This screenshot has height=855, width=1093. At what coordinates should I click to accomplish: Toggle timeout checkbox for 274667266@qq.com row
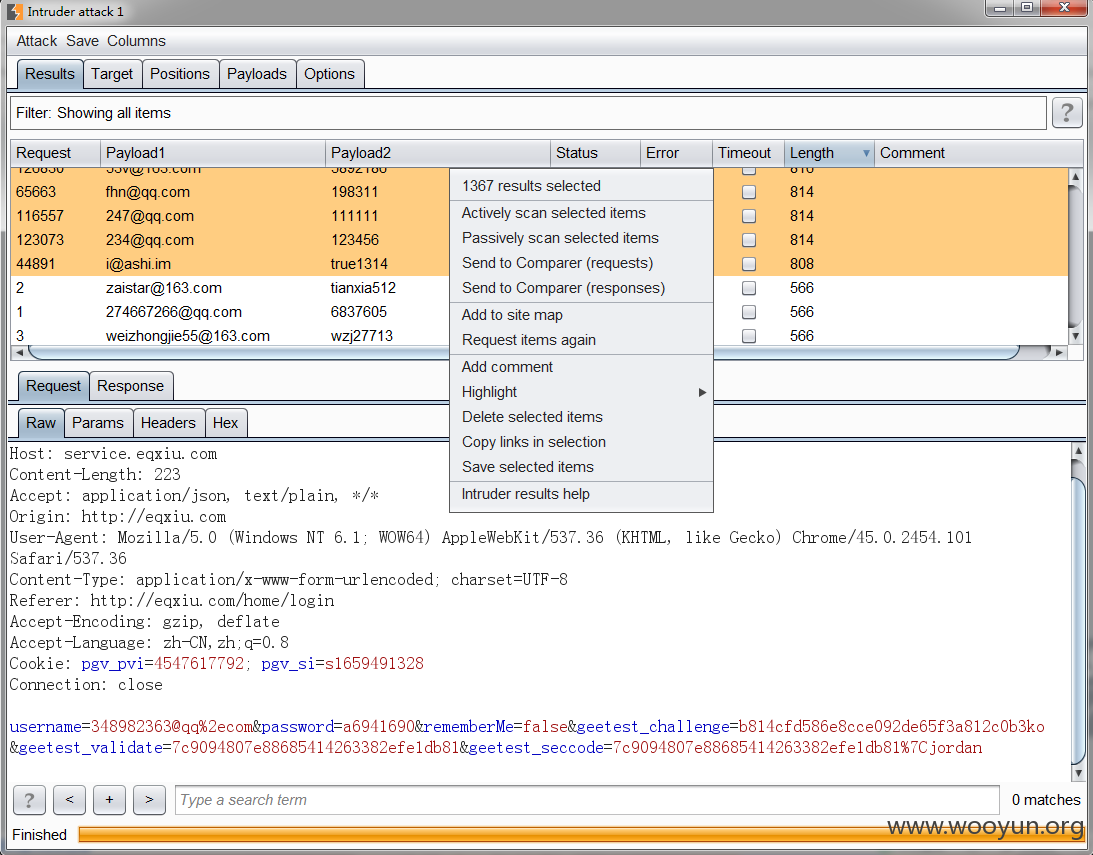click(749, 311)
